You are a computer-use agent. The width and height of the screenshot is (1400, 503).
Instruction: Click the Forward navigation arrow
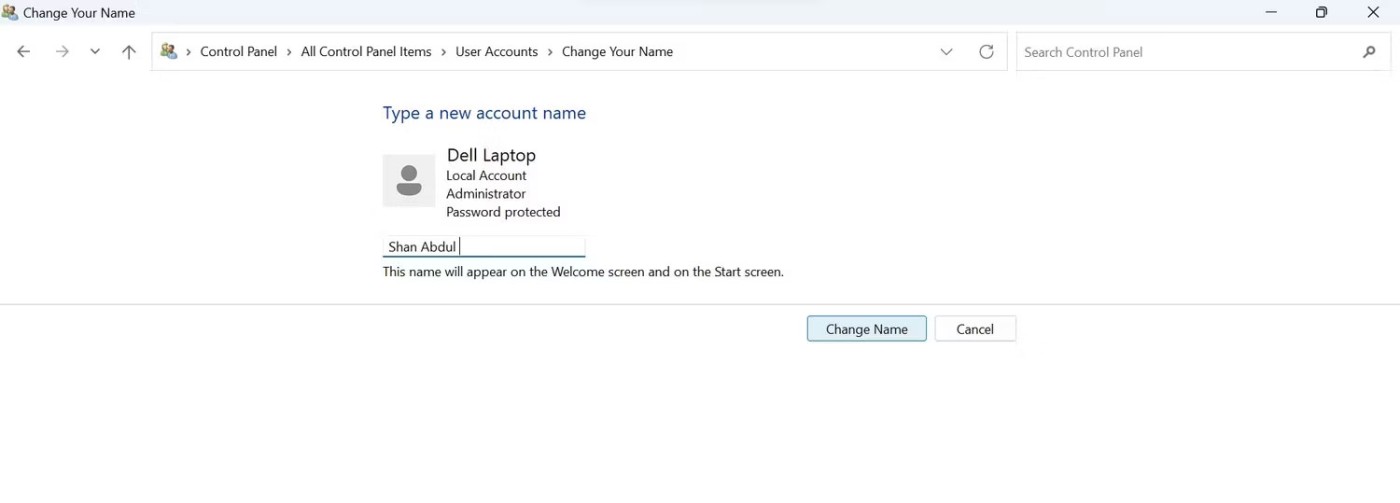click(62, 52)
